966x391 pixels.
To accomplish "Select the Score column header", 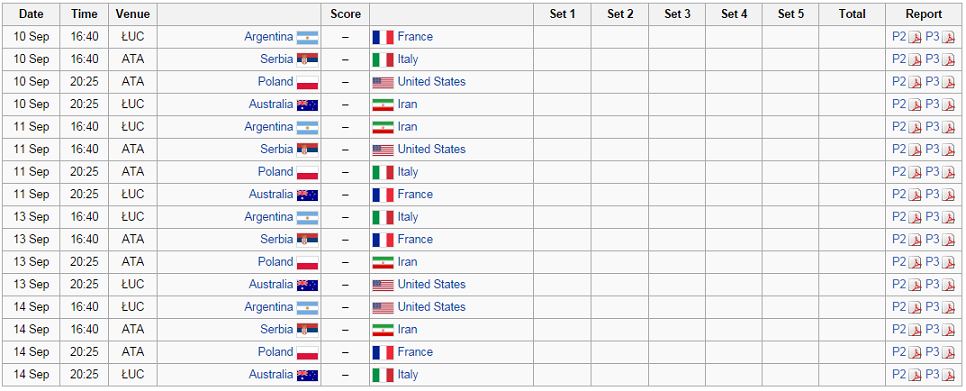I will tap(345, 14).
